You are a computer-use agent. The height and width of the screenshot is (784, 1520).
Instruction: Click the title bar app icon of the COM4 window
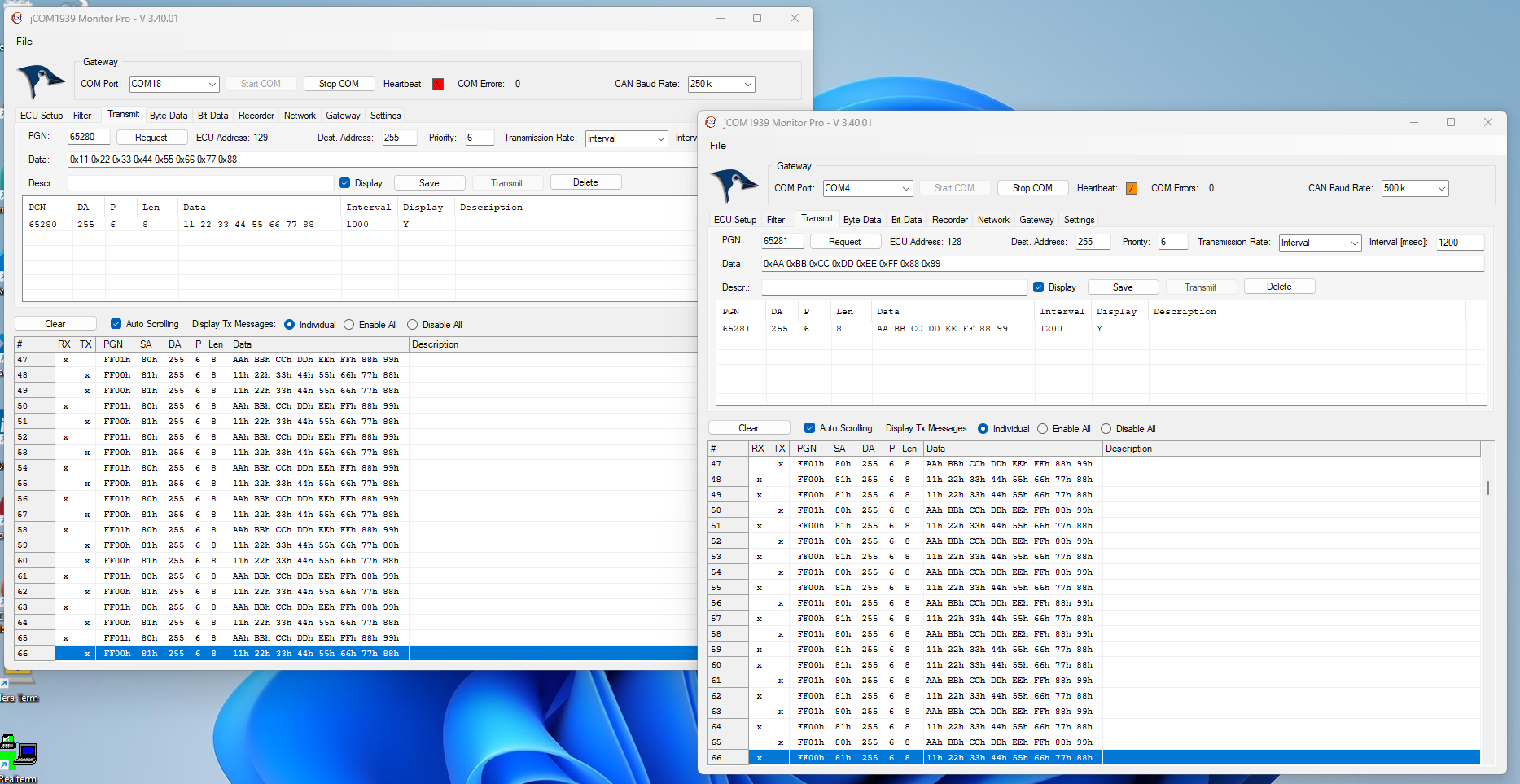click(x=711, y=122)
